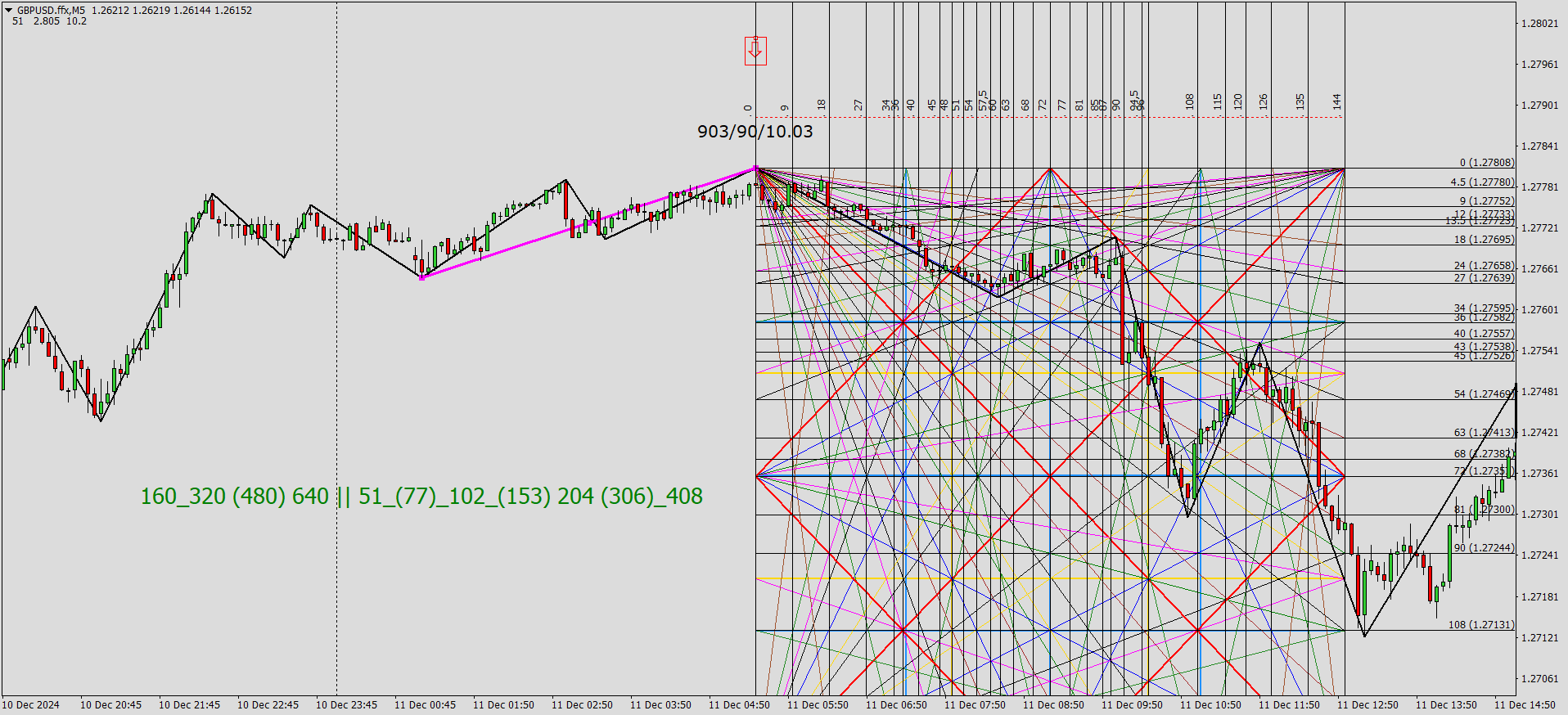Click price scale value 1.27601
Screen dimensions: 1568x715
(x=1540, y=310)
